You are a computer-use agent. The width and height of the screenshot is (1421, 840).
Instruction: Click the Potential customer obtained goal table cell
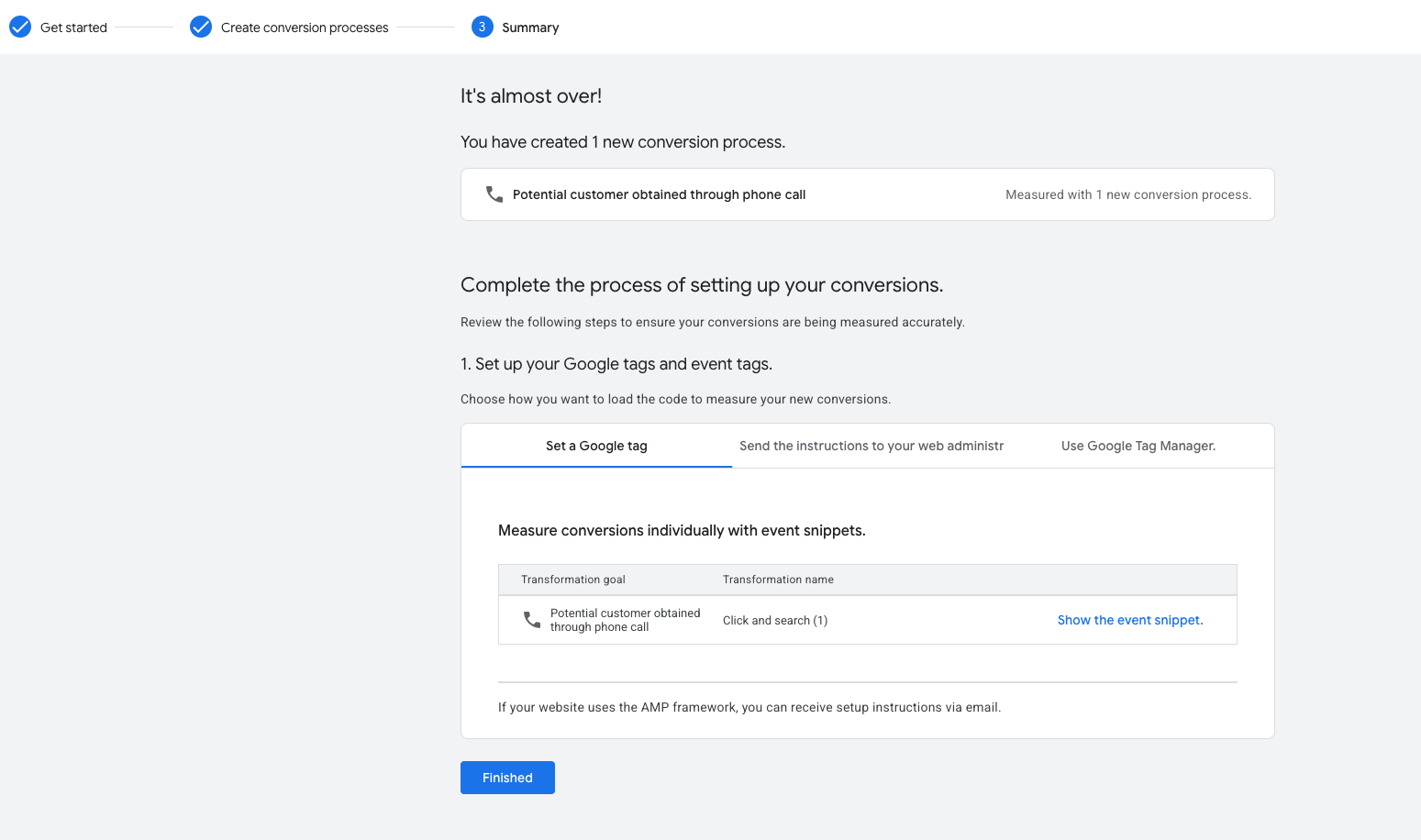point(625,620)
